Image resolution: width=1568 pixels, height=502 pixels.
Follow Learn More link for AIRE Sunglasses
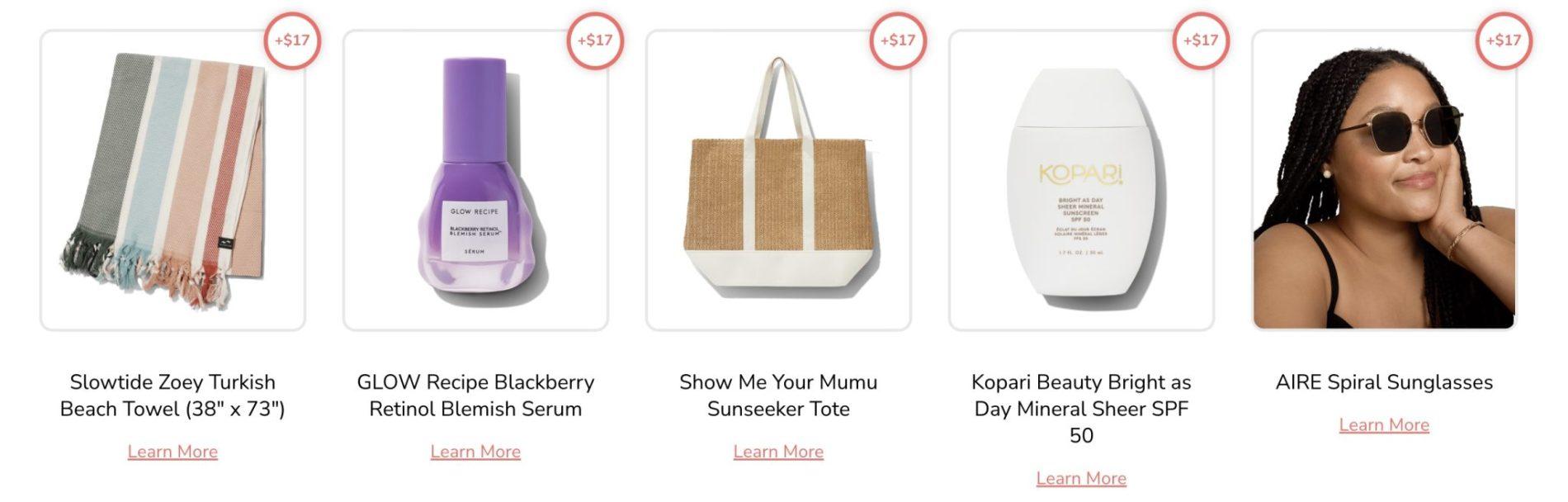pos(1384,425)
